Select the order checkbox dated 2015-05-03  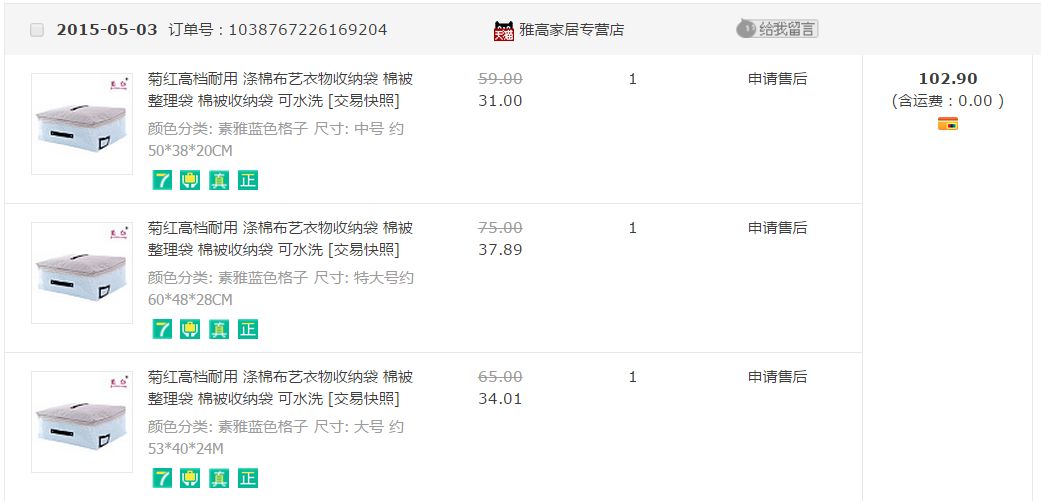click(x=37, y=30)
